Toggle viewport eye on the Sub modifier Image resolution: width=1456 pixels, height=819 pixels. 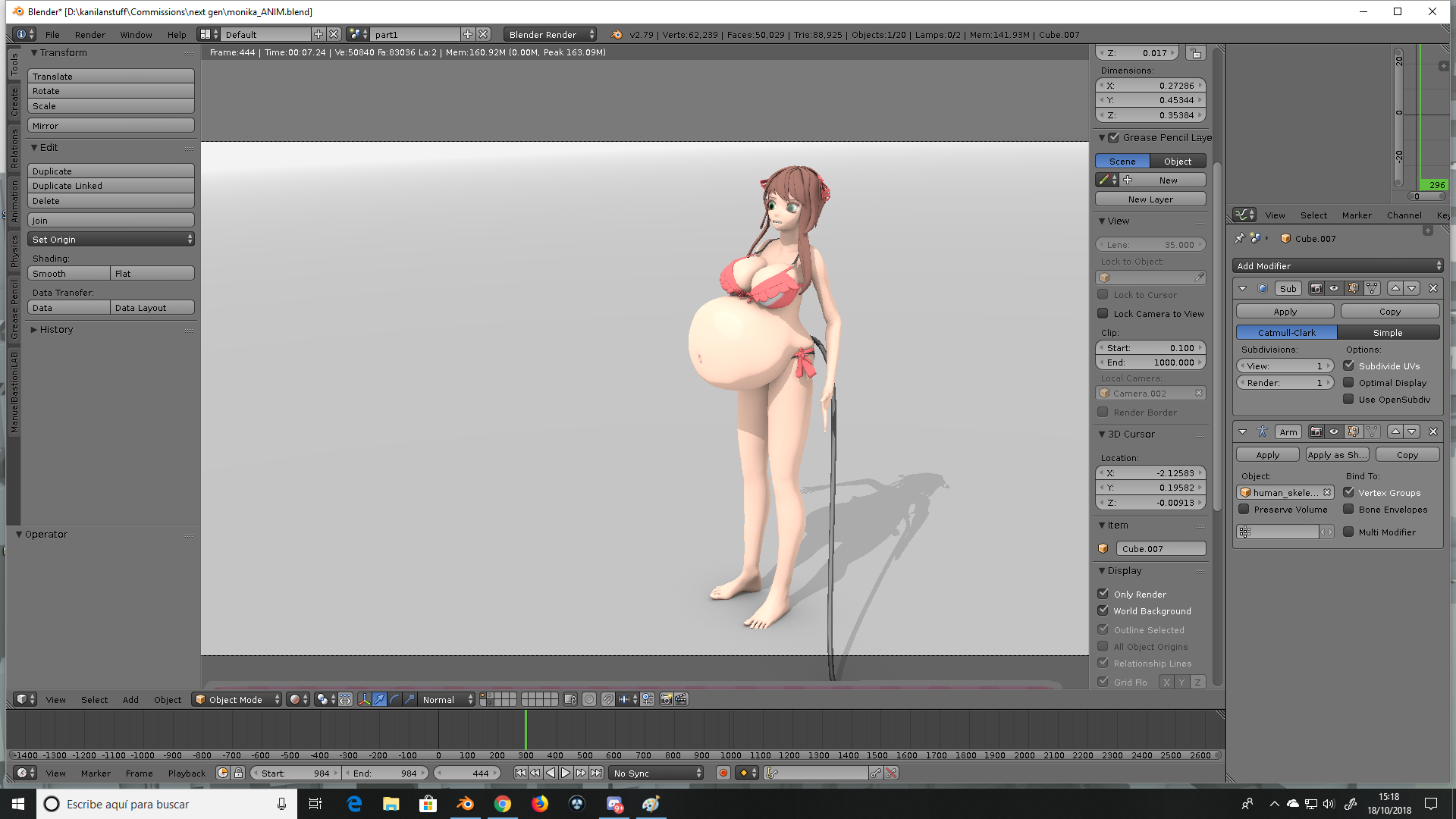click(x=1334, y=288)
